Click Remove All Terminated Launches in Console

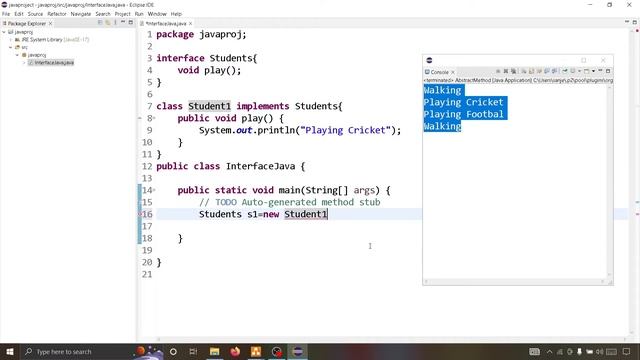pyautogui.click(x=513, y=71)
